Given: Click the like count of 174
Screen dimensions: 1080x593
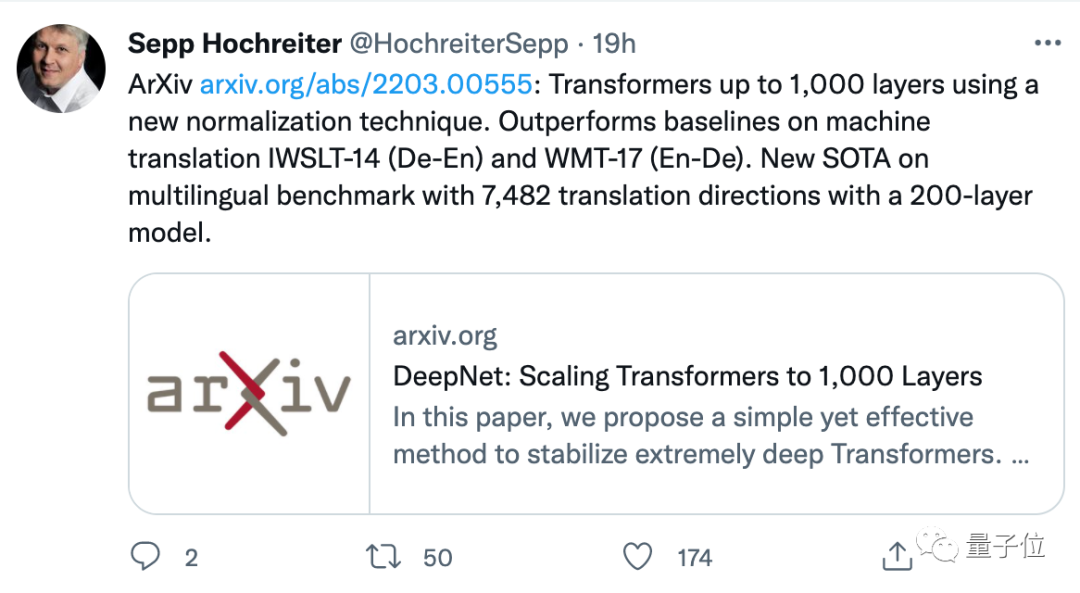Looking at the screenshot, I should pos(694,557).
